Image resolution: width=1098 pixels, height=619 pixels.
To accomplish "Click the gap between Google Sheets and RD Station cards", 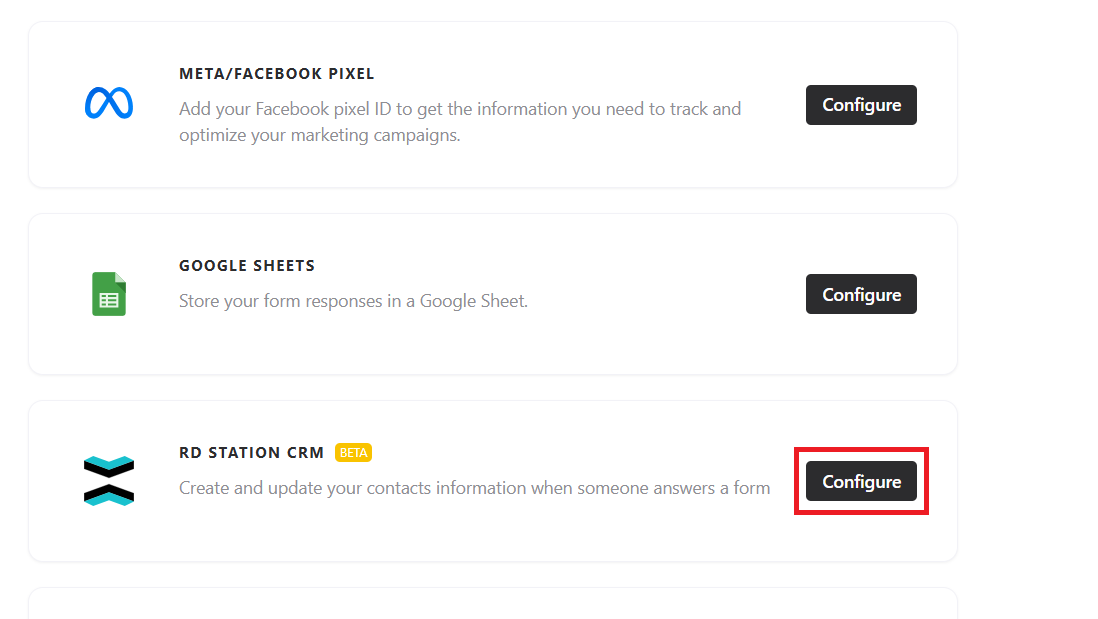I will coord(492,388).
